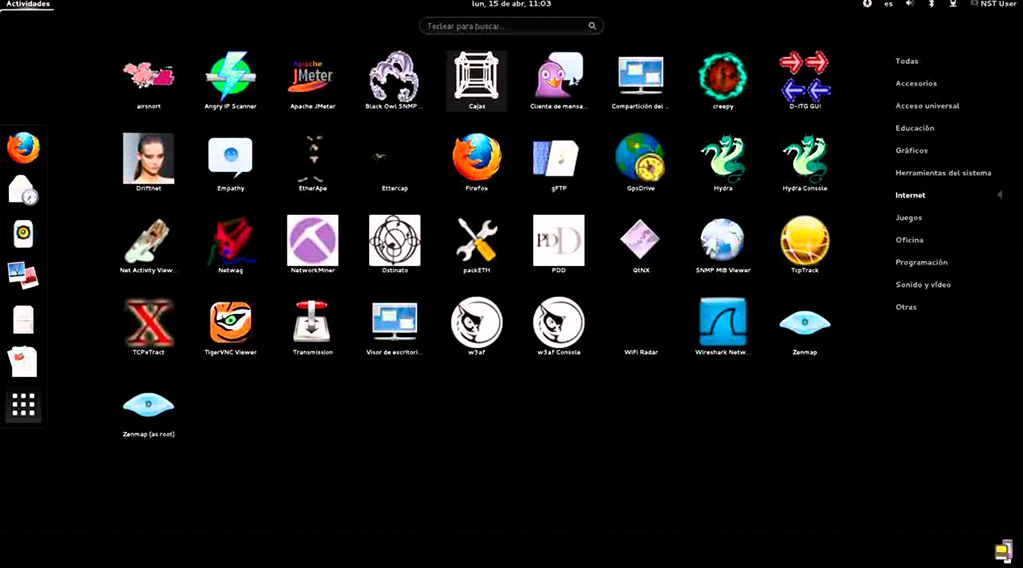Open Net Activity Viewer
Viewport: 1023px width, 568px height.
point(148,245)
